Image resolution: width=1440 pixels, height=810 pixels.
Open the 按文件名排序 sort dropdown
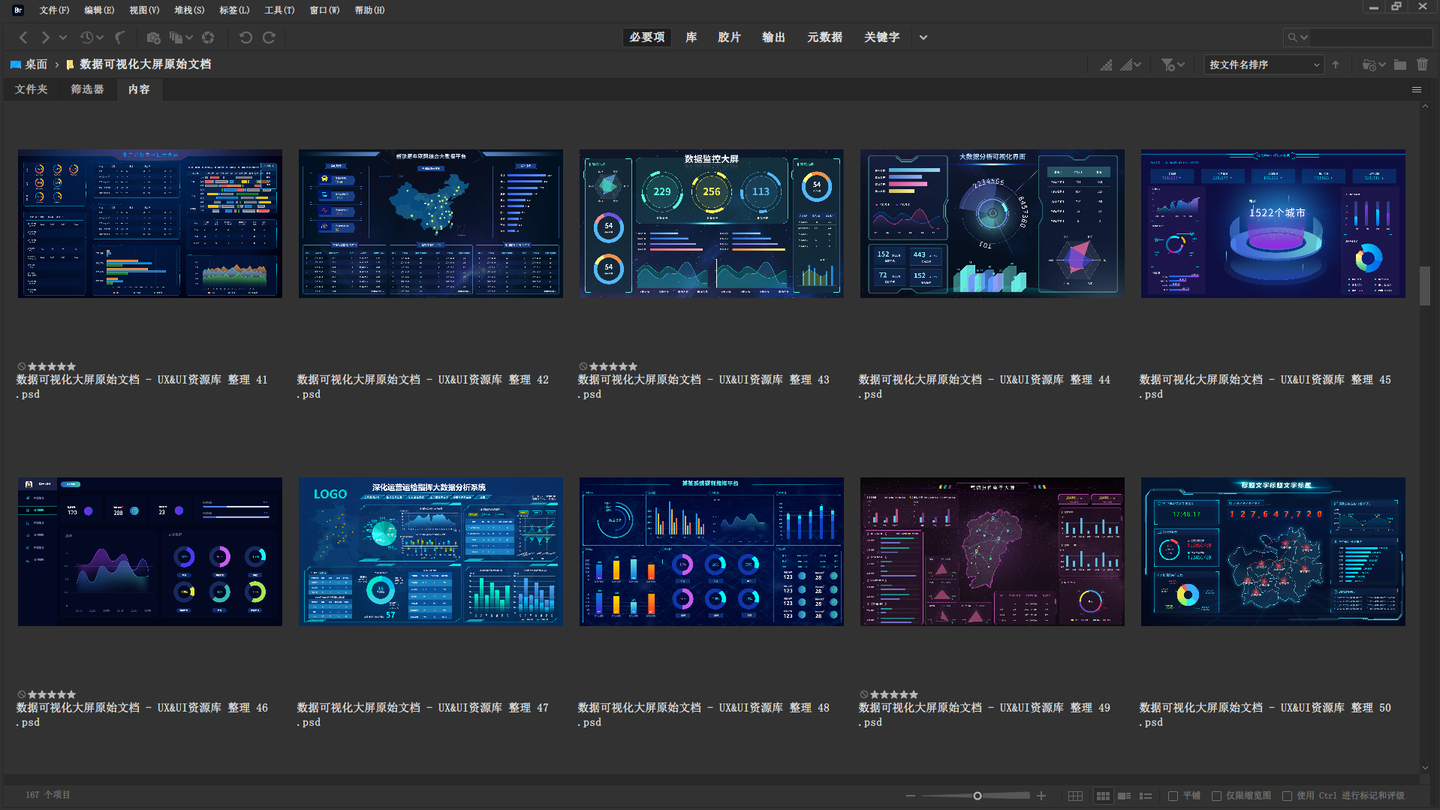coord(1263,65)
